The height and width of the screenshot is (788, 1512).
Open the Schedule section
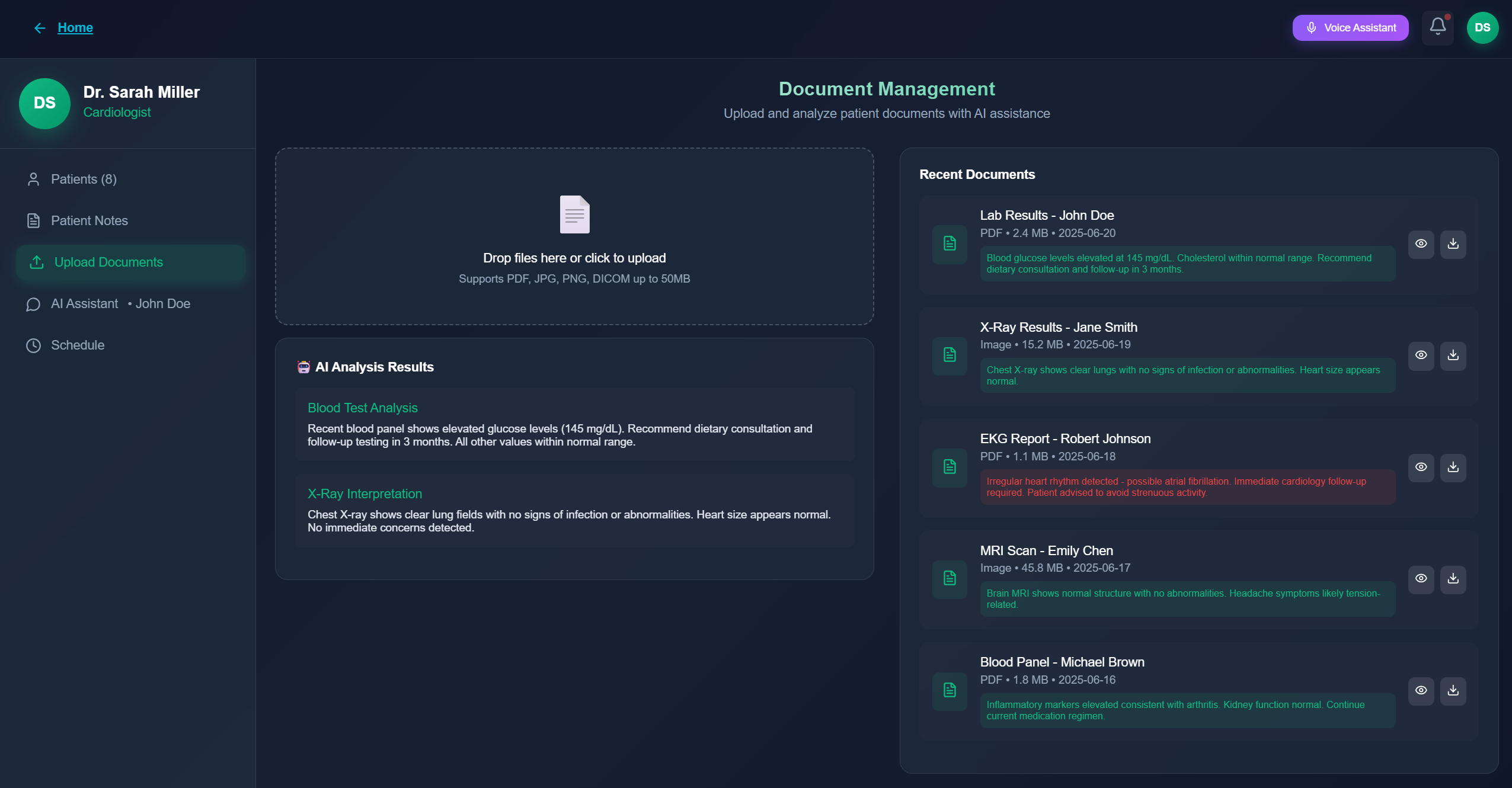click(77, 345)
